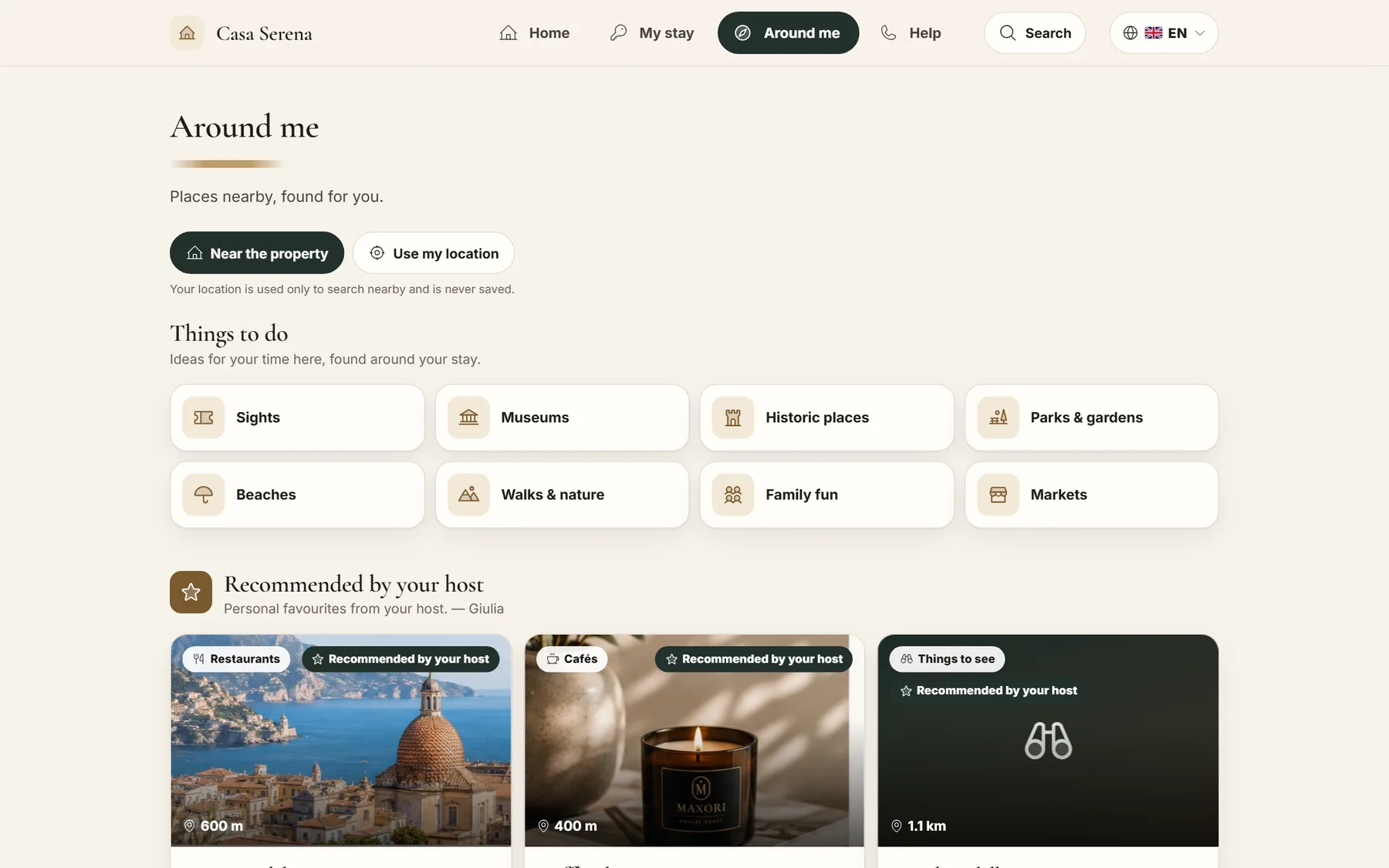Click the Cafés tag on candle card
Viewport: 1389px width, 868px height.
(x=572, y=659)
